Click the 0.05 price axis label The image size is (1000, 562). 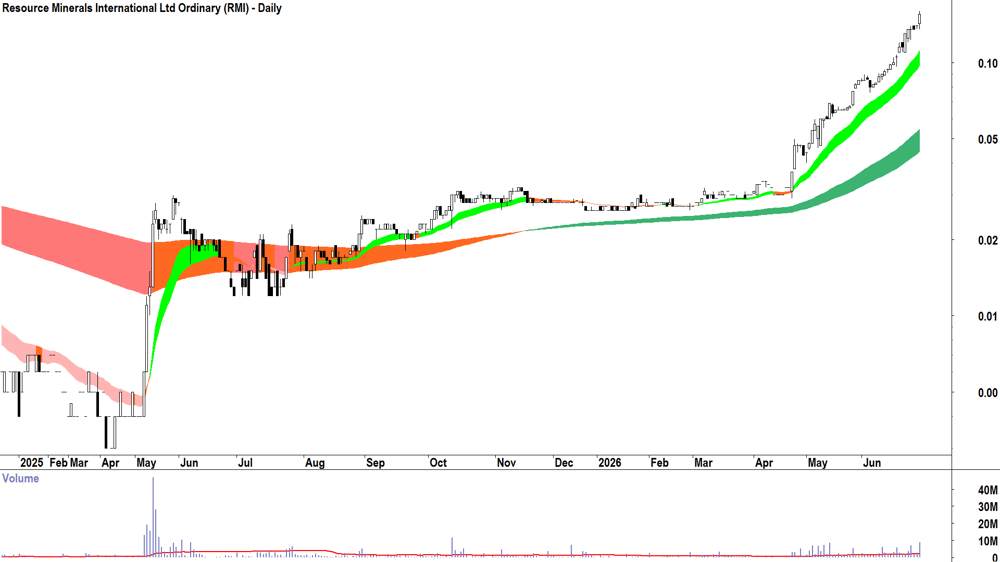tap(988, 139)
